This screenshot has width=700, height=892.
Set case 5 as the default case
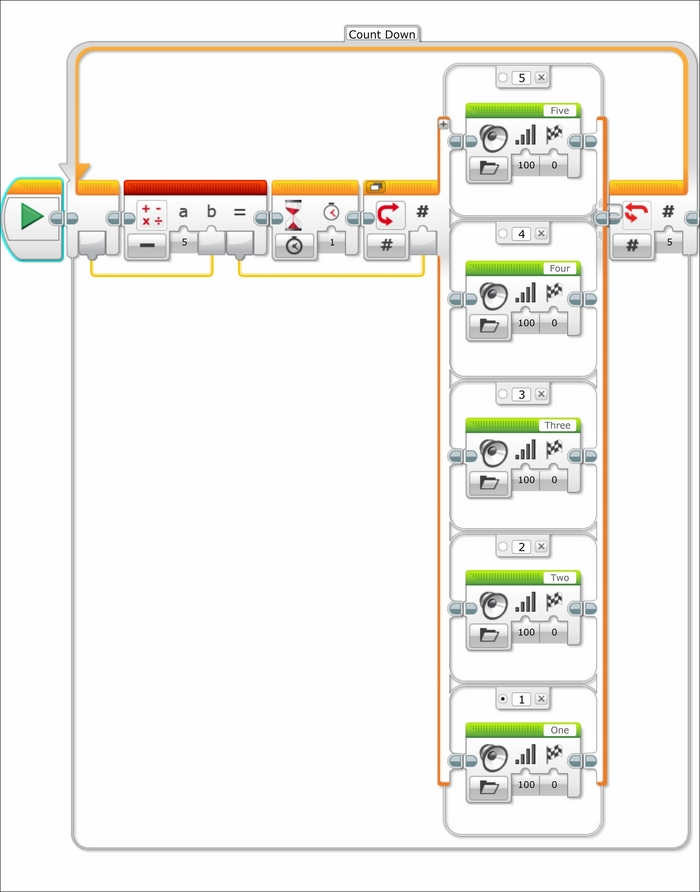(x=503, y=77)
